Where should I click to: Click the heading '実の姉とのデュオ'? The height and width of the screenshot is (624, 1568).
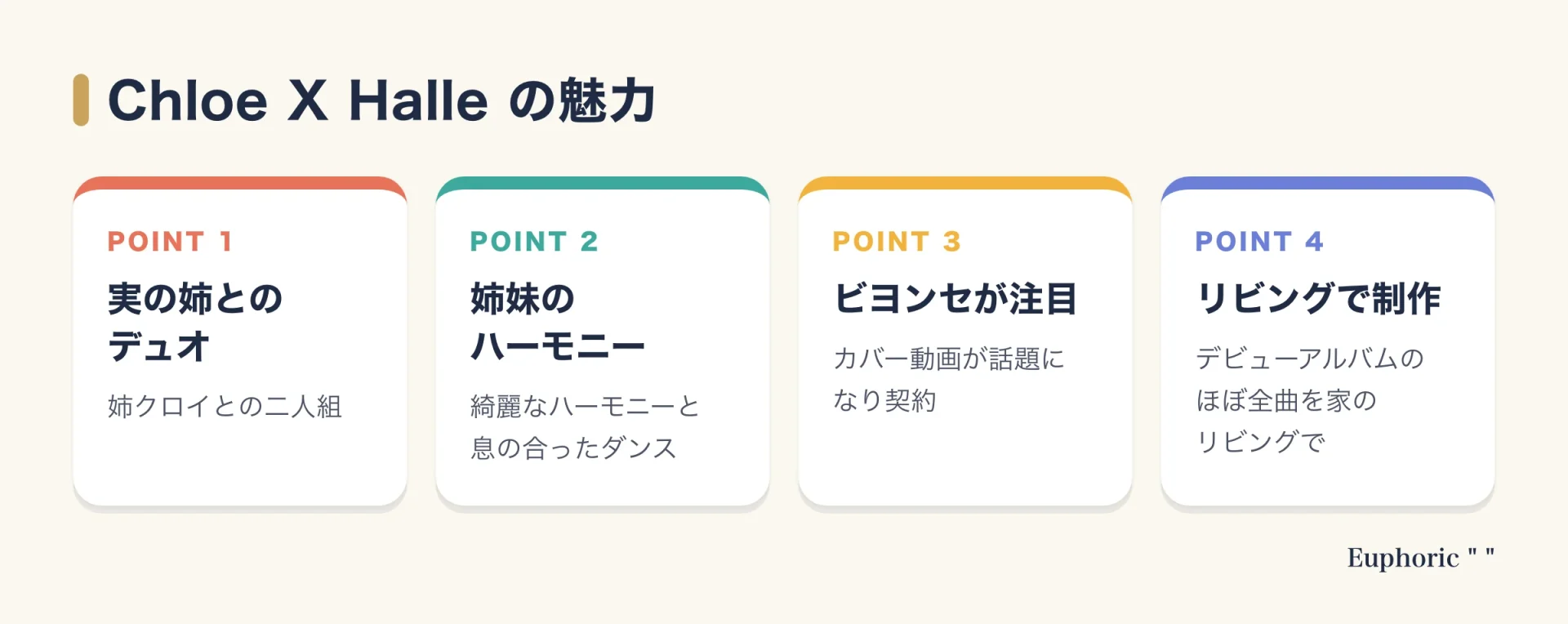point(195,323)
